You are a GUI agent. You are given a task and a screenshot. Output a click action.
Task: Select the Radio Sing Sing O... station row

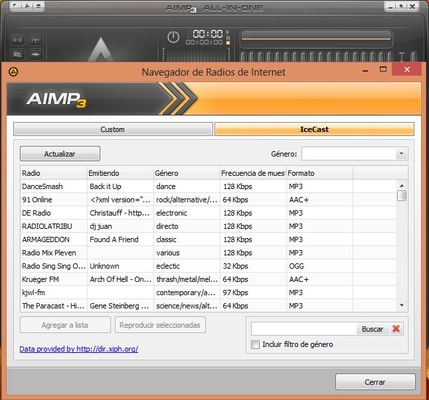click(208, 266)
